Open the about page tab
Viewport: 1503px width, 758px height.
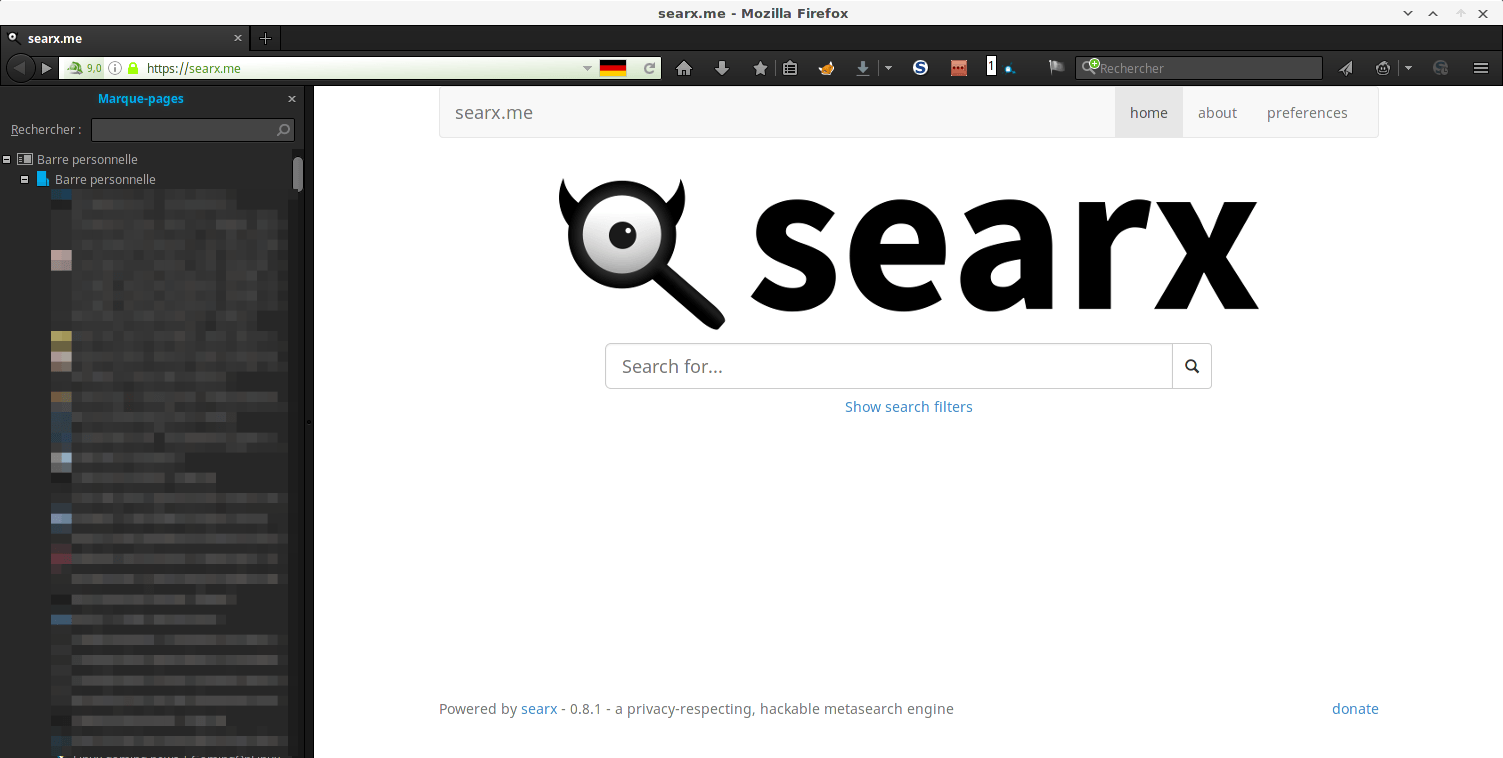[1217, 113]
